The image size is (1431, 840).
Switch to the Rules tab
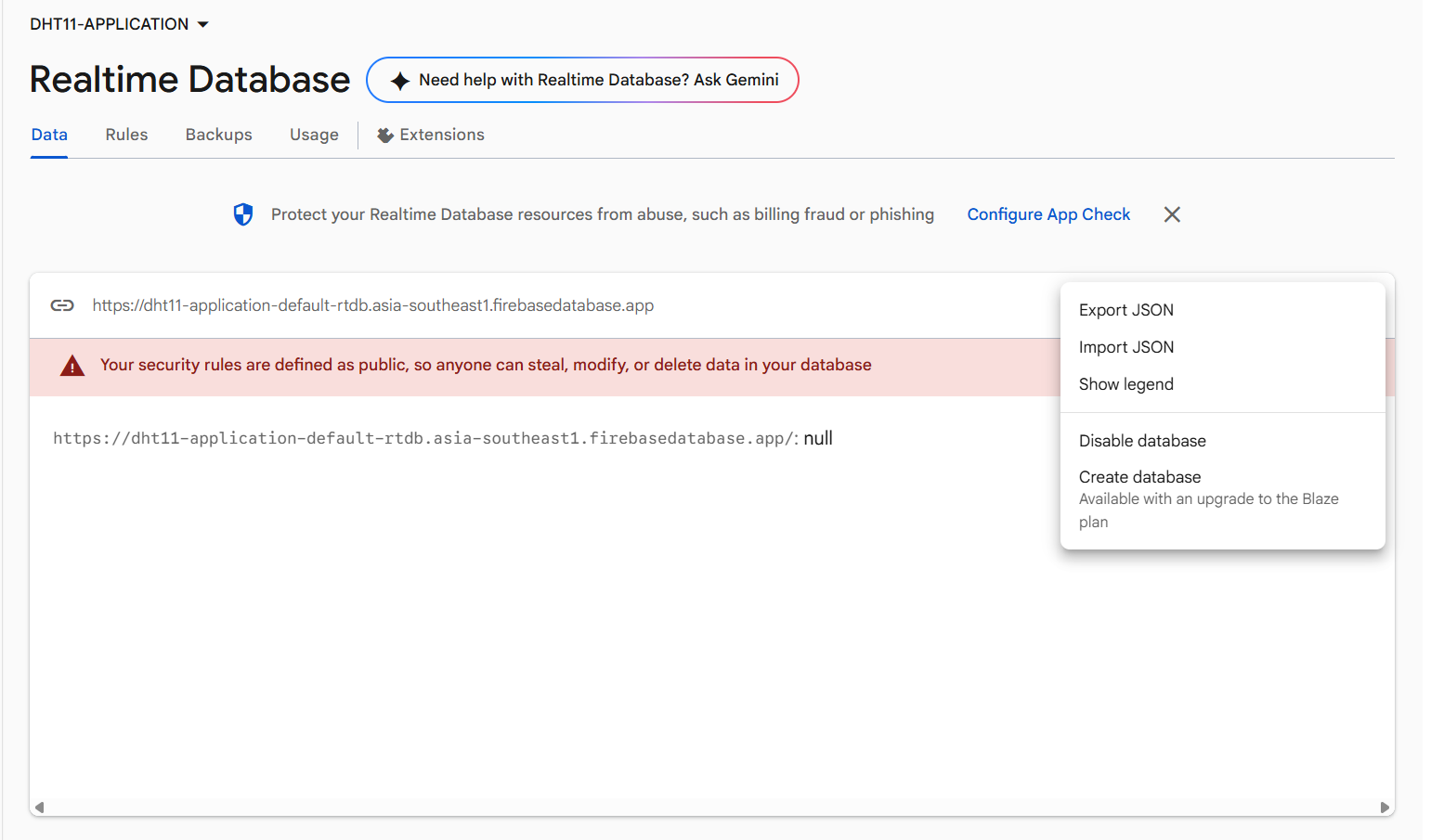coord(126,135)
